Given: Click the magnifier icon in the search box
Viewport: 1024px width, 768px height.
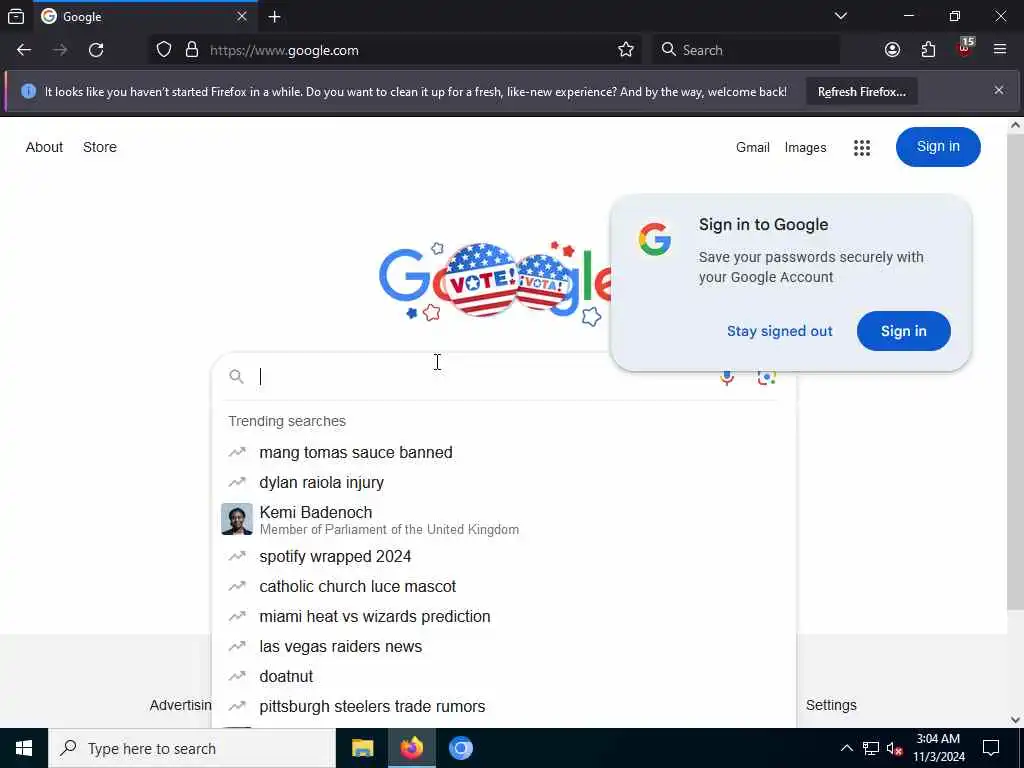Looking at the screenshot, I should (236, 377).
